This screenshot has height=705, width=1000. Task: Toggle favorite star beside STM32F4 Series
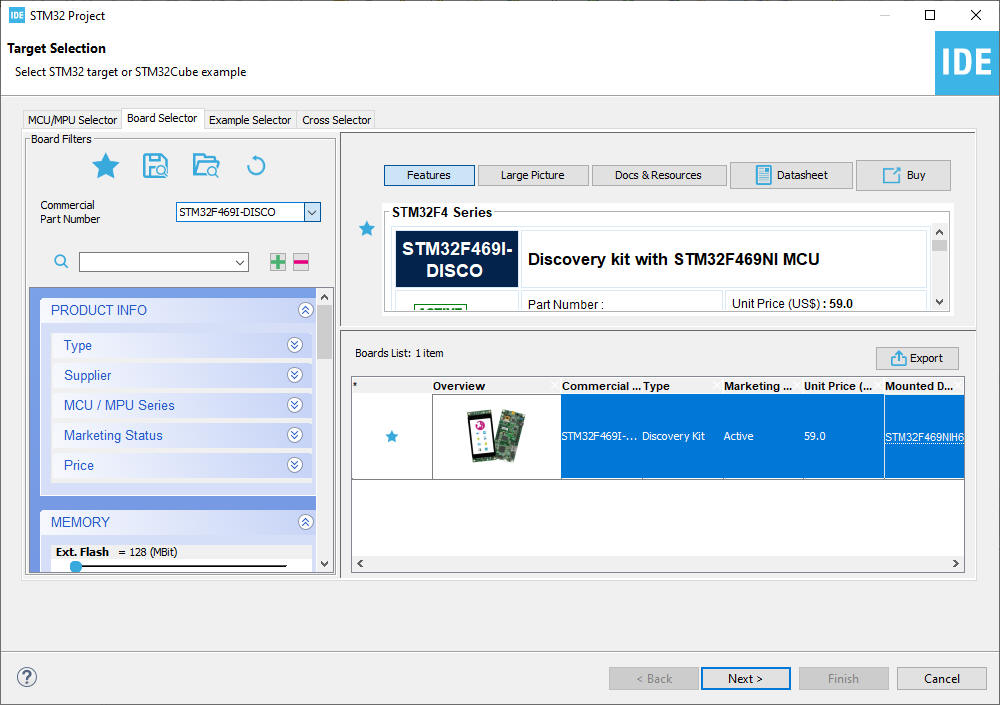pyautogui.click(x=366, y=229)
